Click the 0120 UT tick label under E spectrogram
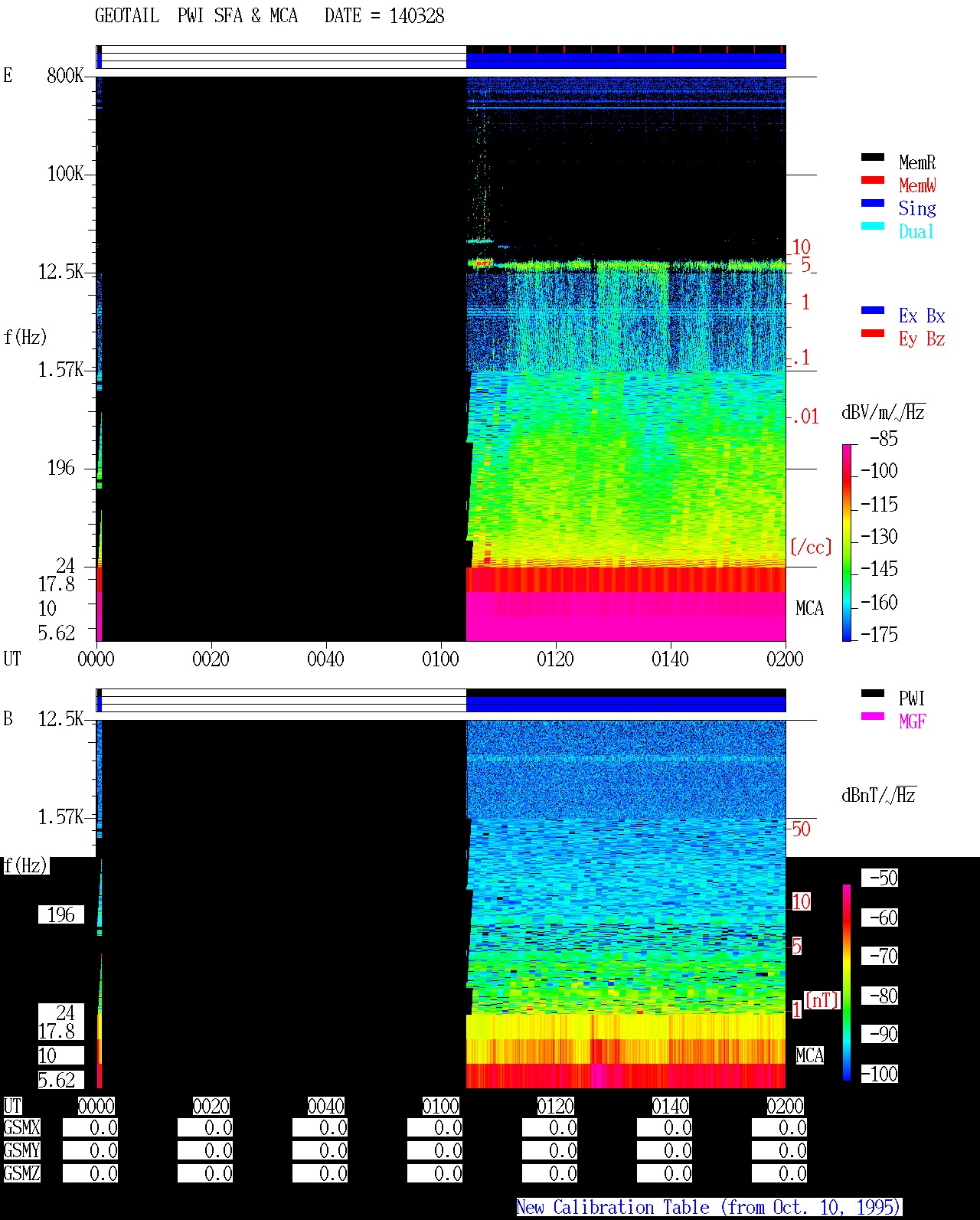This screenshot has height=1220, width=980. [555, 659]
